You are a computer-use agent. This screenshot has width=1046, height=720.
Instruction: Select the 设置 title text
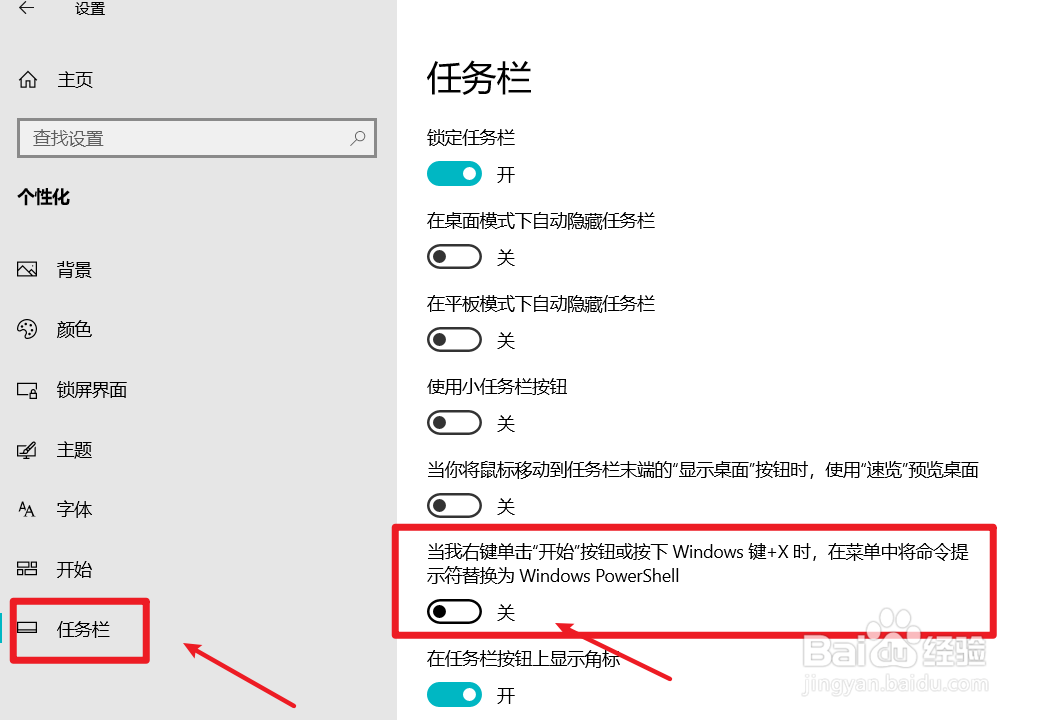click(89, 8)
